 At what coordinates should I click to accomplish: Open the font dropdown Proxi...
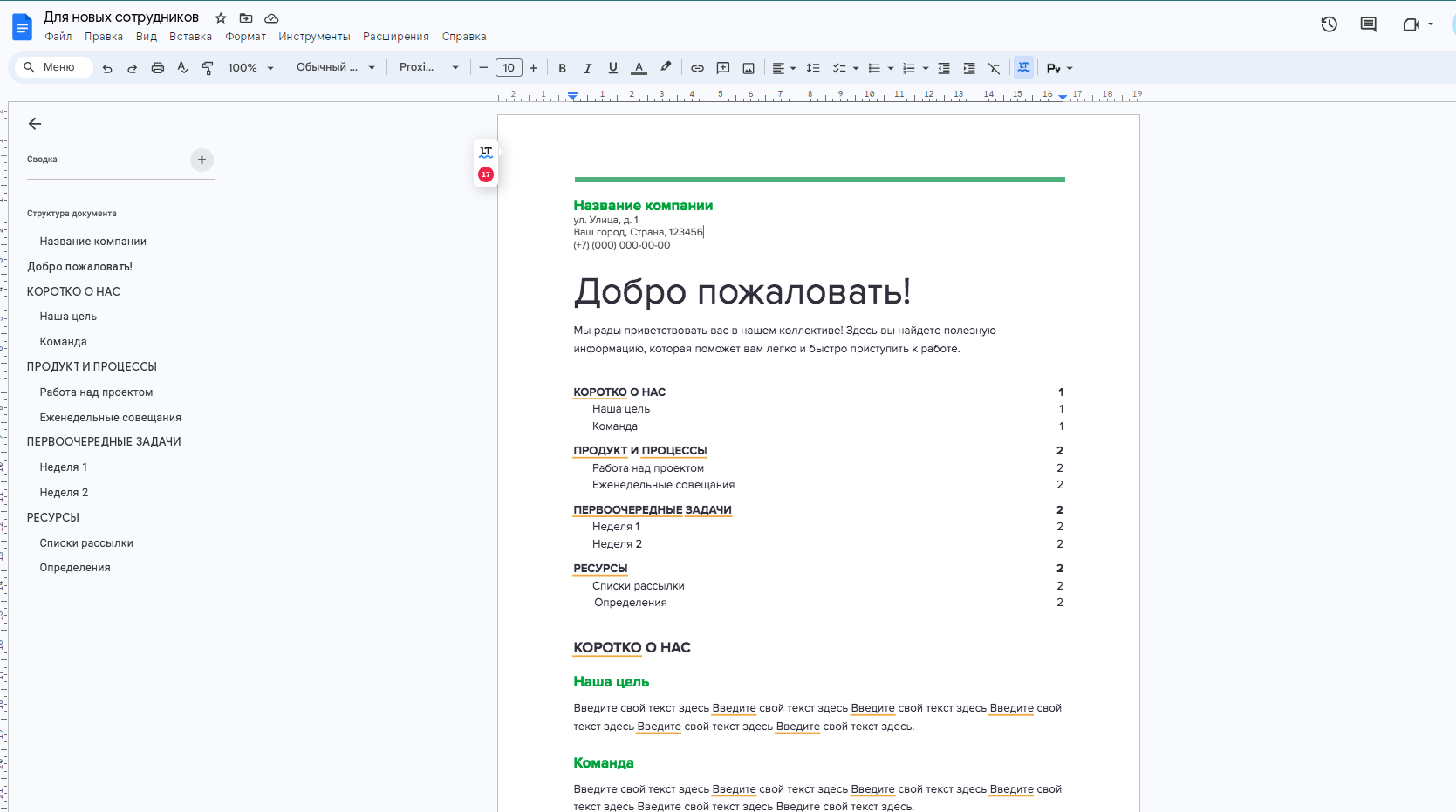(429, 67)
